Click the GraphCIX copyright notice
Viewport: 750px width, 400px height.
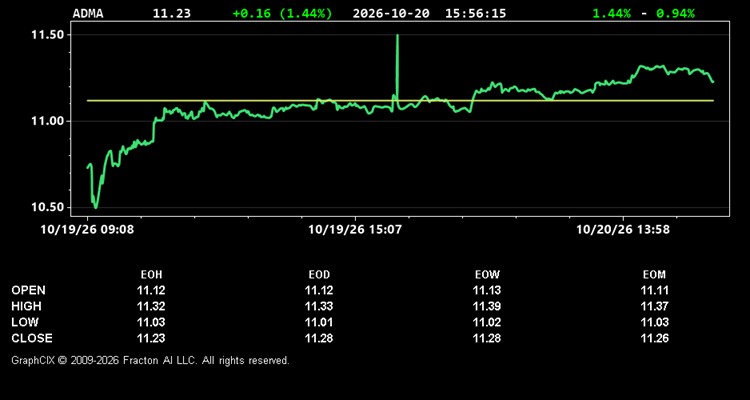coord(150,360)
